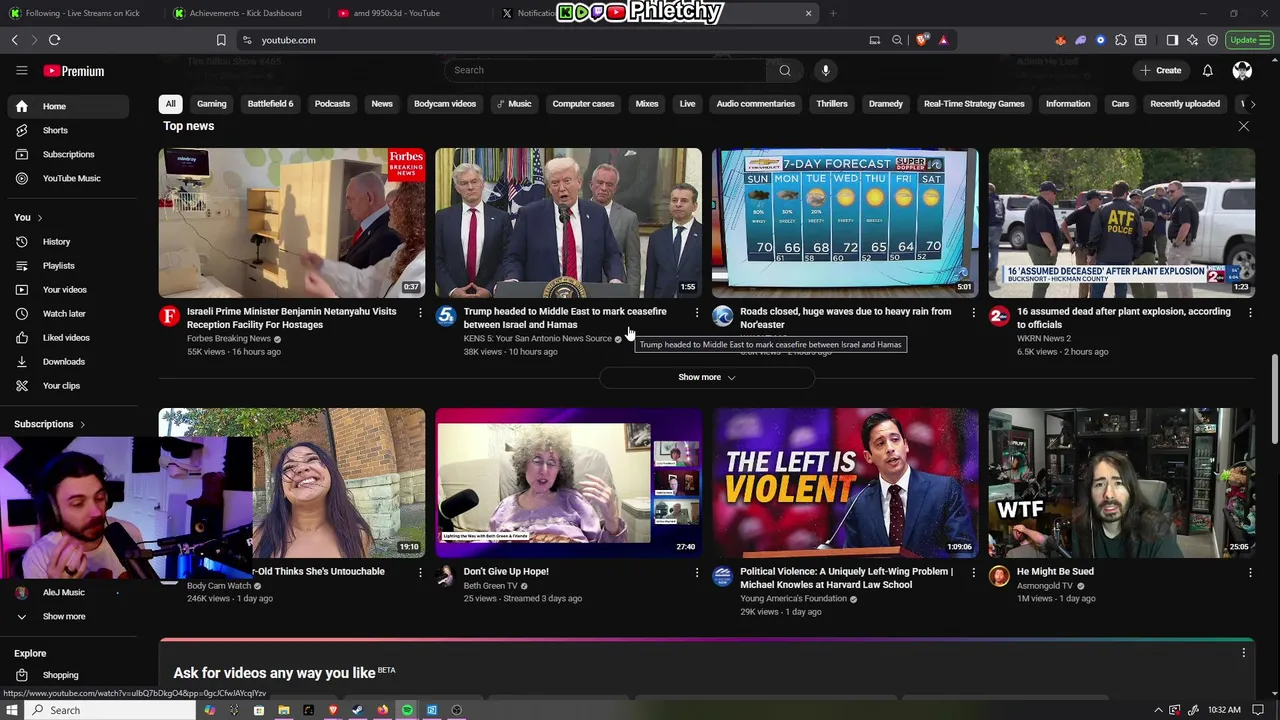Select the Bodycam videos filter chip
Screen dimensions: 1280x720
445,104
